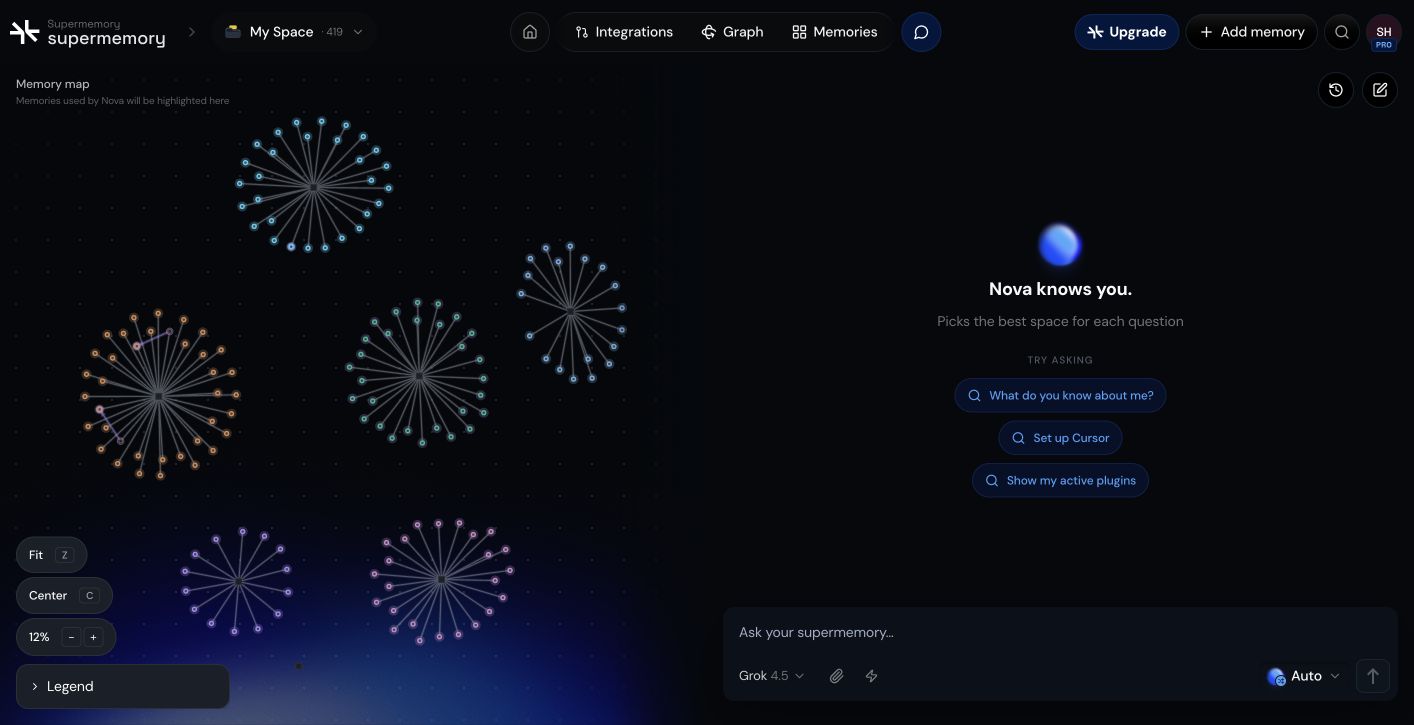Click the 'Nova knows you.' heading

pyautogui.click(x=1060, y=289)
